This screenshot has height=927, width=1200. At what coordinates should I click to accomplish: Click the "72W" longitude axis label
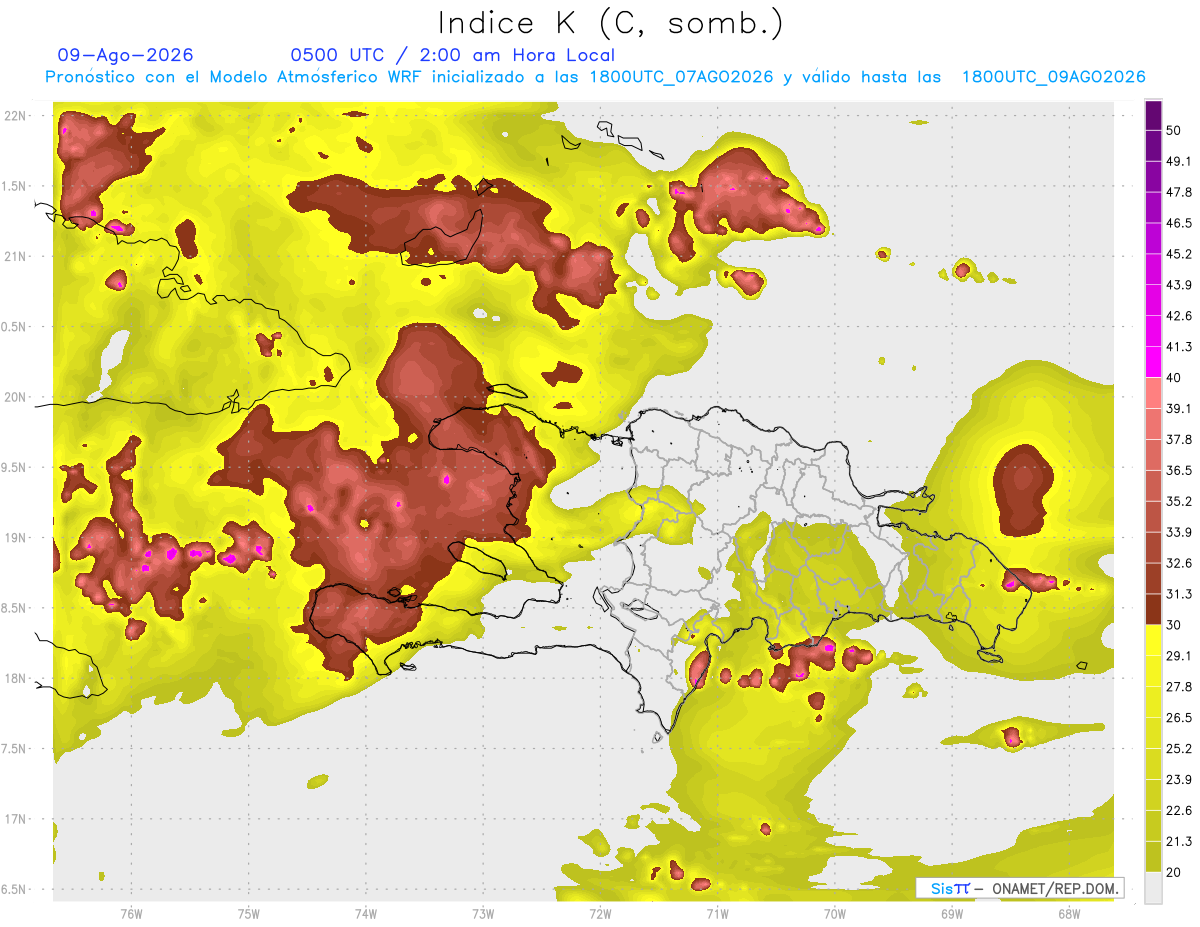(x=600, y=914)
